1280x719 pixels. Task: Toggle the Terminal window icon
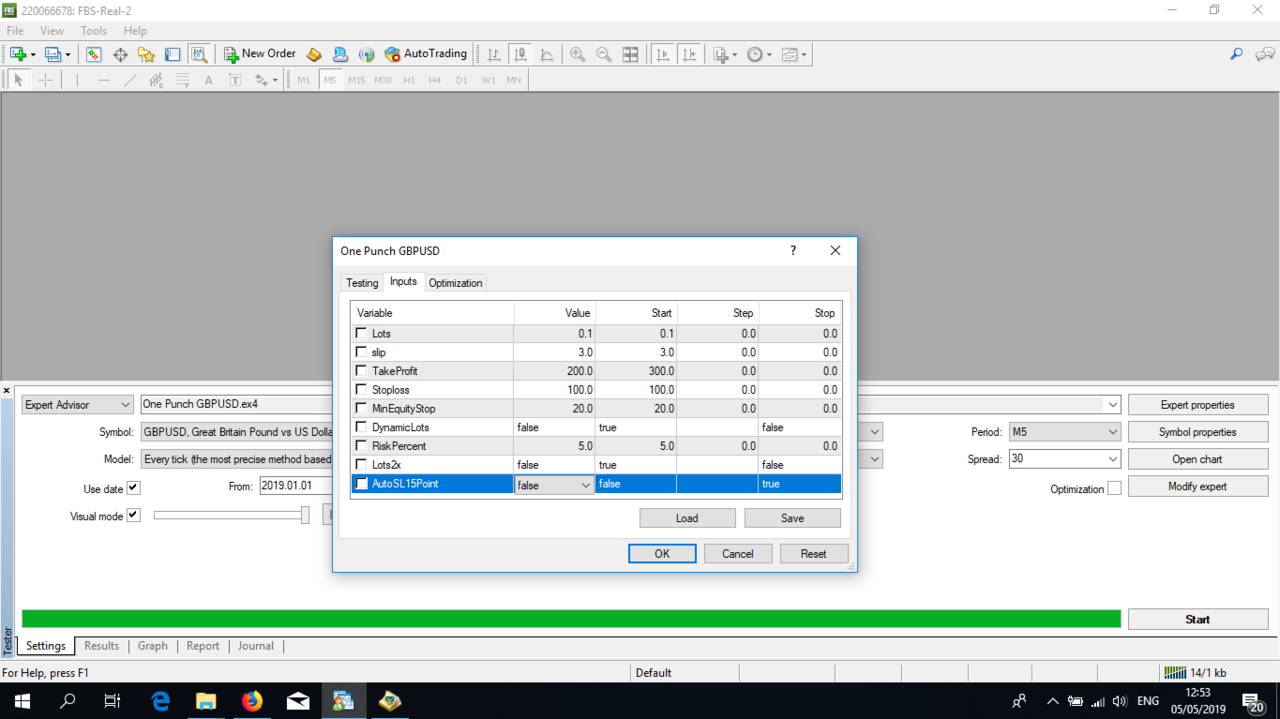pos(172,54)
